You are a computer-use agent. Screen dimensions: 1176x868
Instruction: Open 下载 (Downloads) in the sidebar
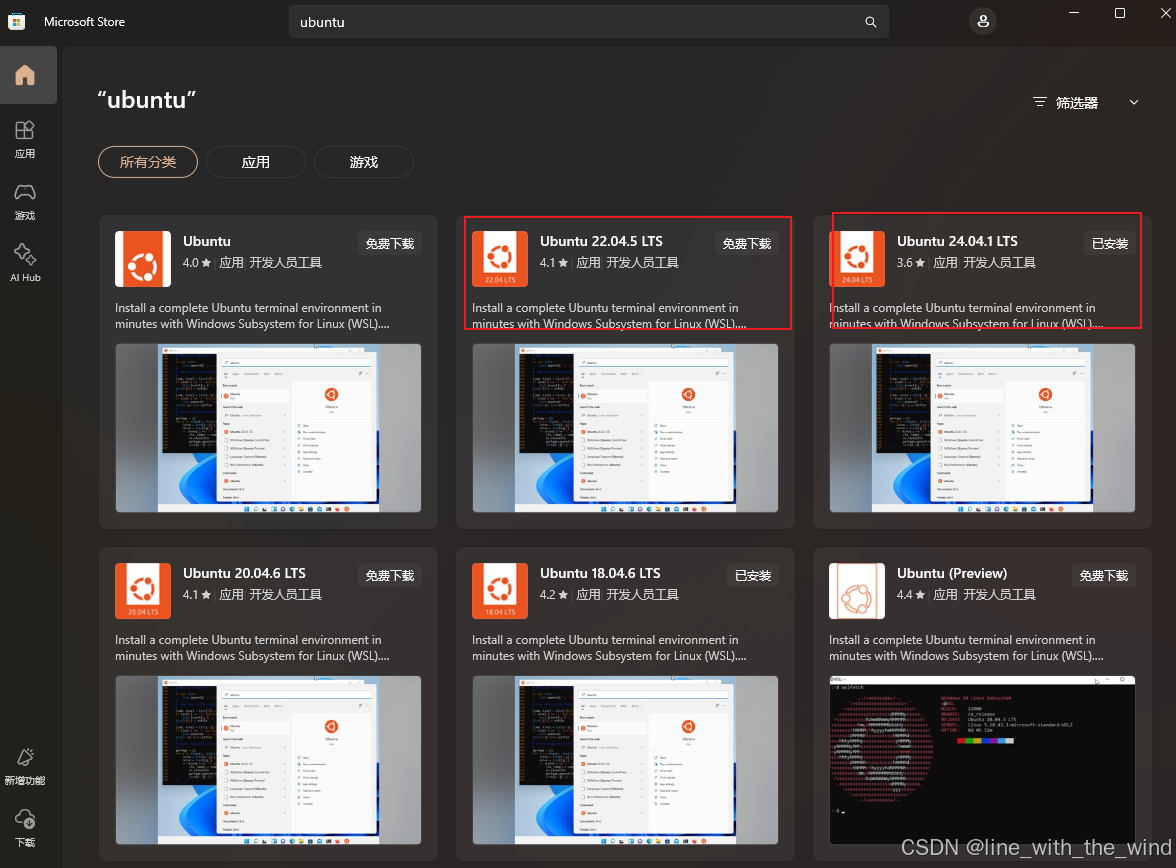[x=25, y=827]
